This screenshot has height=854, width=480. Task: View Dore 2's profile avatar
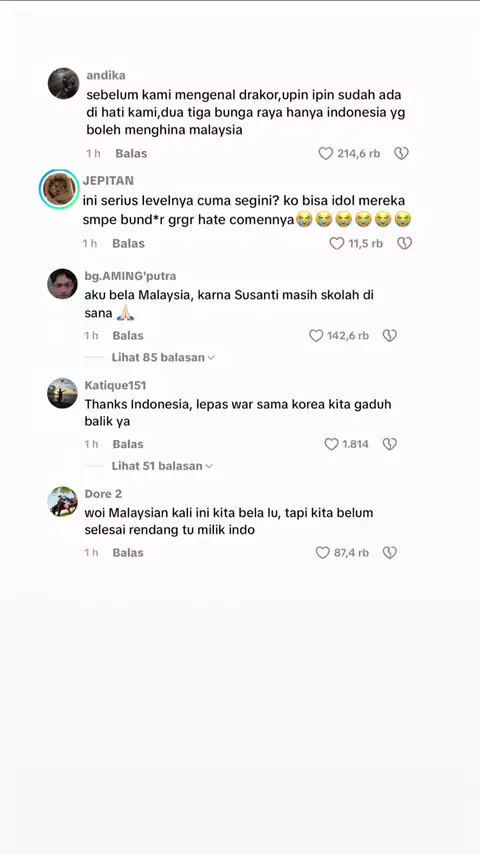coord(62,502)
